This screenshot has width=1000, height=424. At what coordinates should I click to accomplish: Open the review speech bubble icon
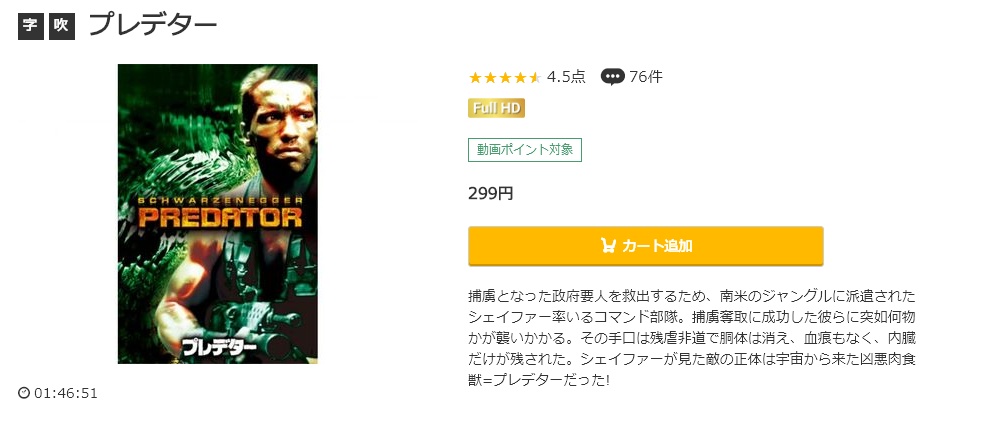pos(612,77)
